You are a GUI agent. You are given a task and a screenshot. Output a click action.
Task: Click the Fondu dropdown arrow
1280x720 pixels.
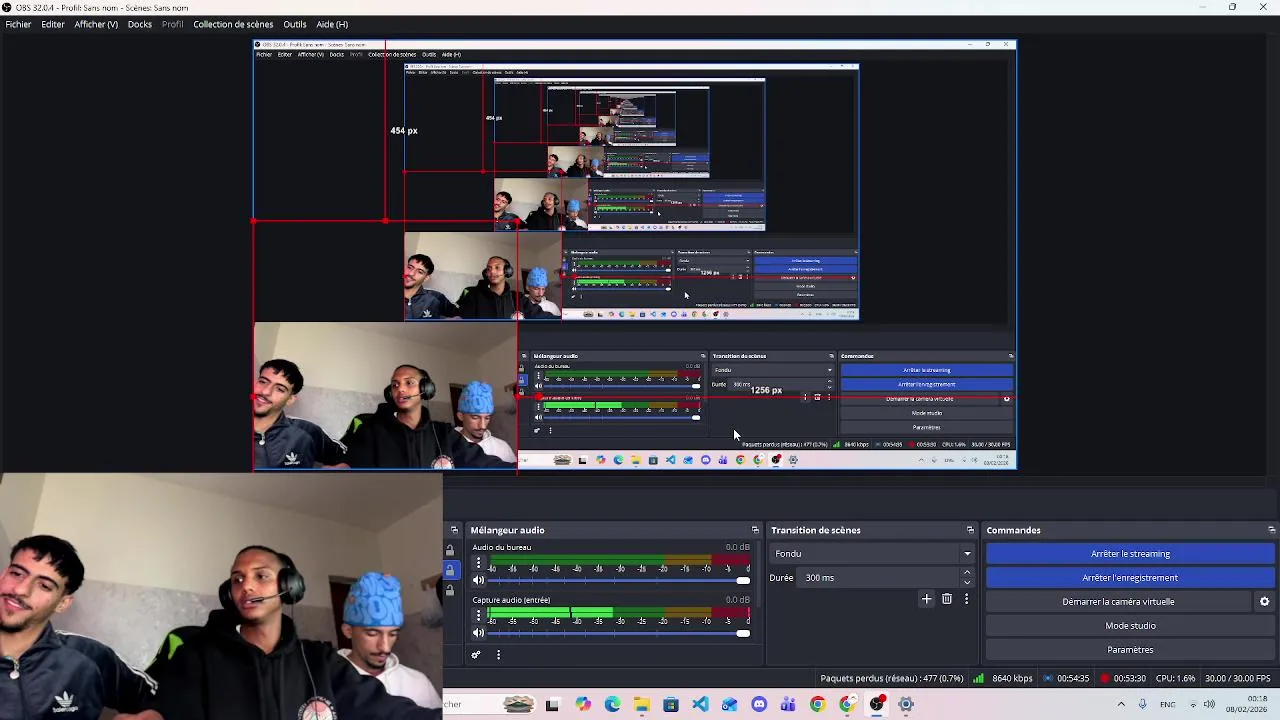coord(967,554)
